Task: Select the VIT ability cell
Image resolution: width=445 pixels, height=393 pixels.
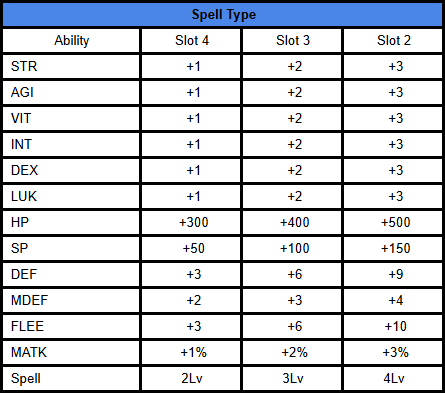Action: pyautogui.click(x=71, y=118)
